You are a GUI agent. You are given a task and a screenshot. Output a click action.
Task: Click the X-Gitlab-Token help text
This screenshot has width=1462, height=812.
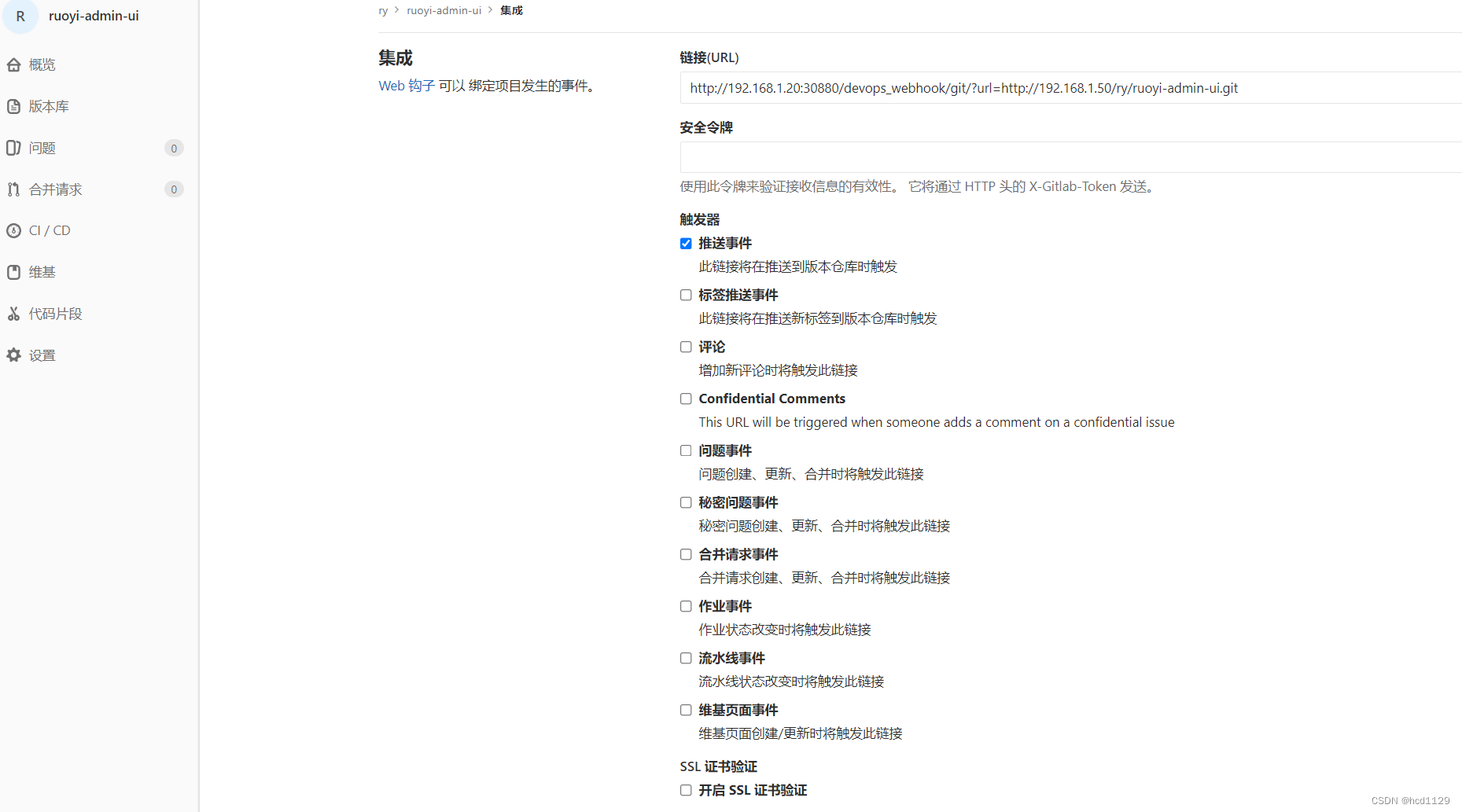[919, 186]
